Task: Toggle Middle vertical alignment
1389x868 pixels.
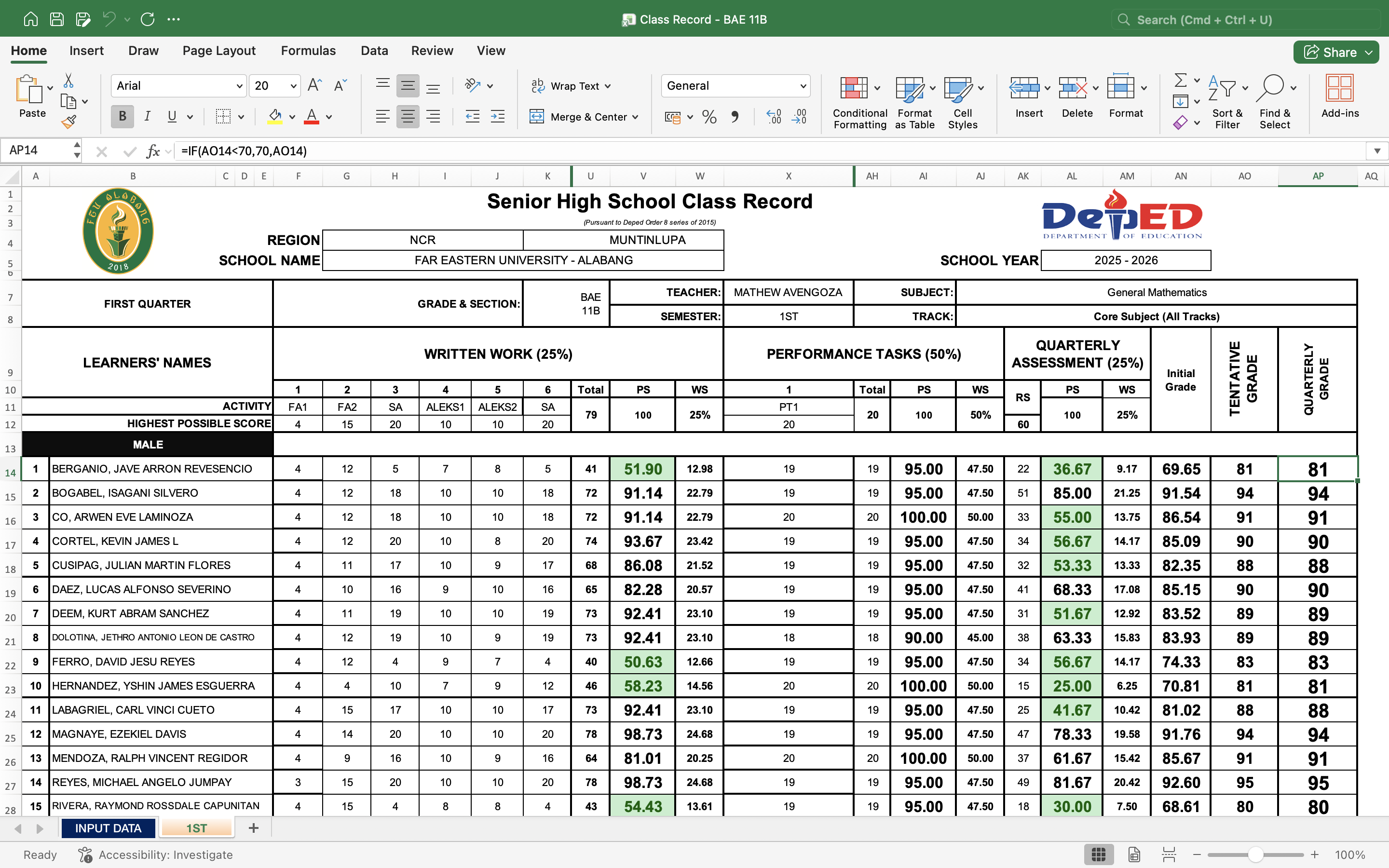Action: coord(408,86)
